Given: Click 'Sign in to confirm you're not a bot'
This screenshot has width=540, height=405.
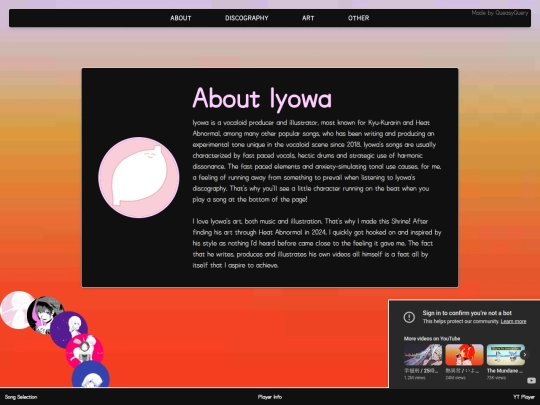Looking at the screenshot, I should (x=467, y=313).
